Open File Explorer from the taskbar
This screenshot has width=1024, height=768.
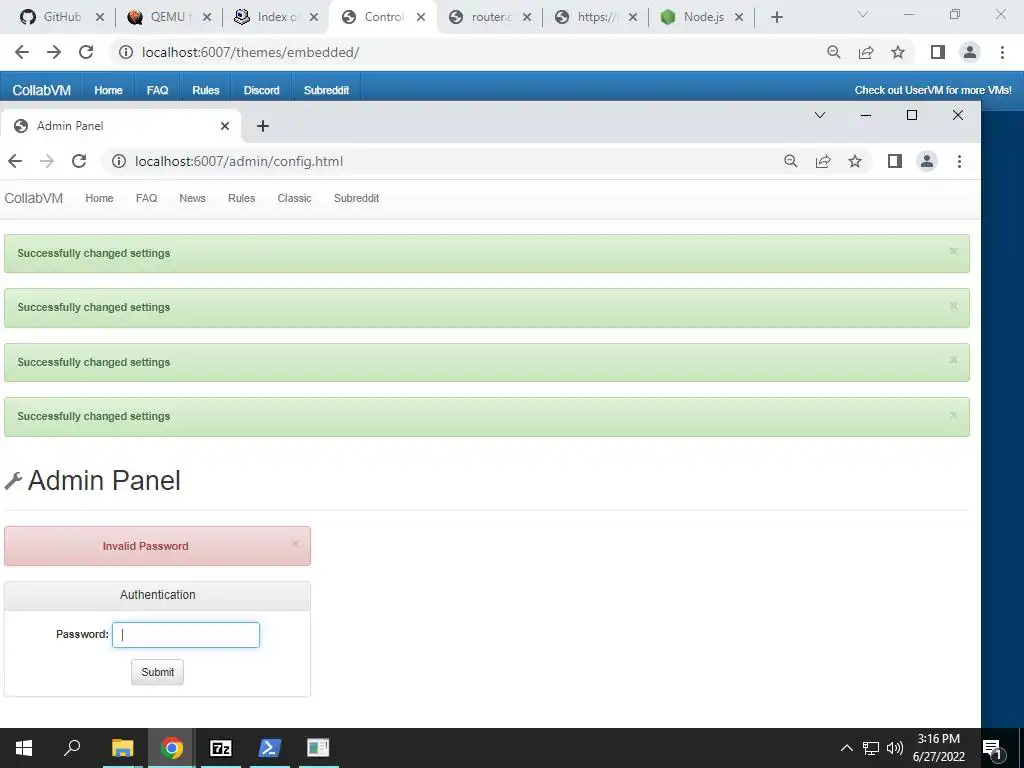[122, 748]
